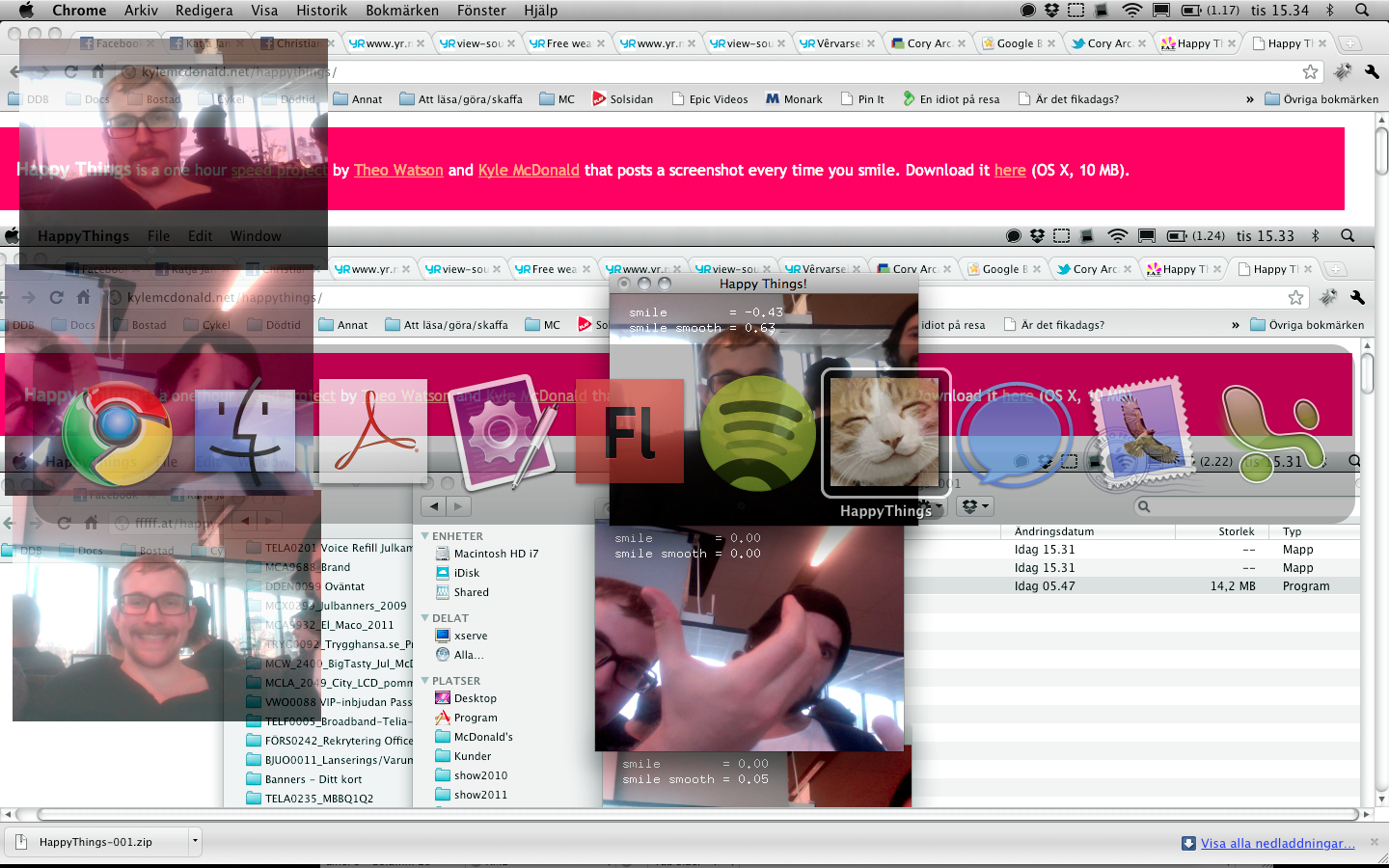The width and height of the screenshot is (1389, 868).
Task: Open the dropdown arrow next to HappyThings-001.zip
Action: pos(195,841)
